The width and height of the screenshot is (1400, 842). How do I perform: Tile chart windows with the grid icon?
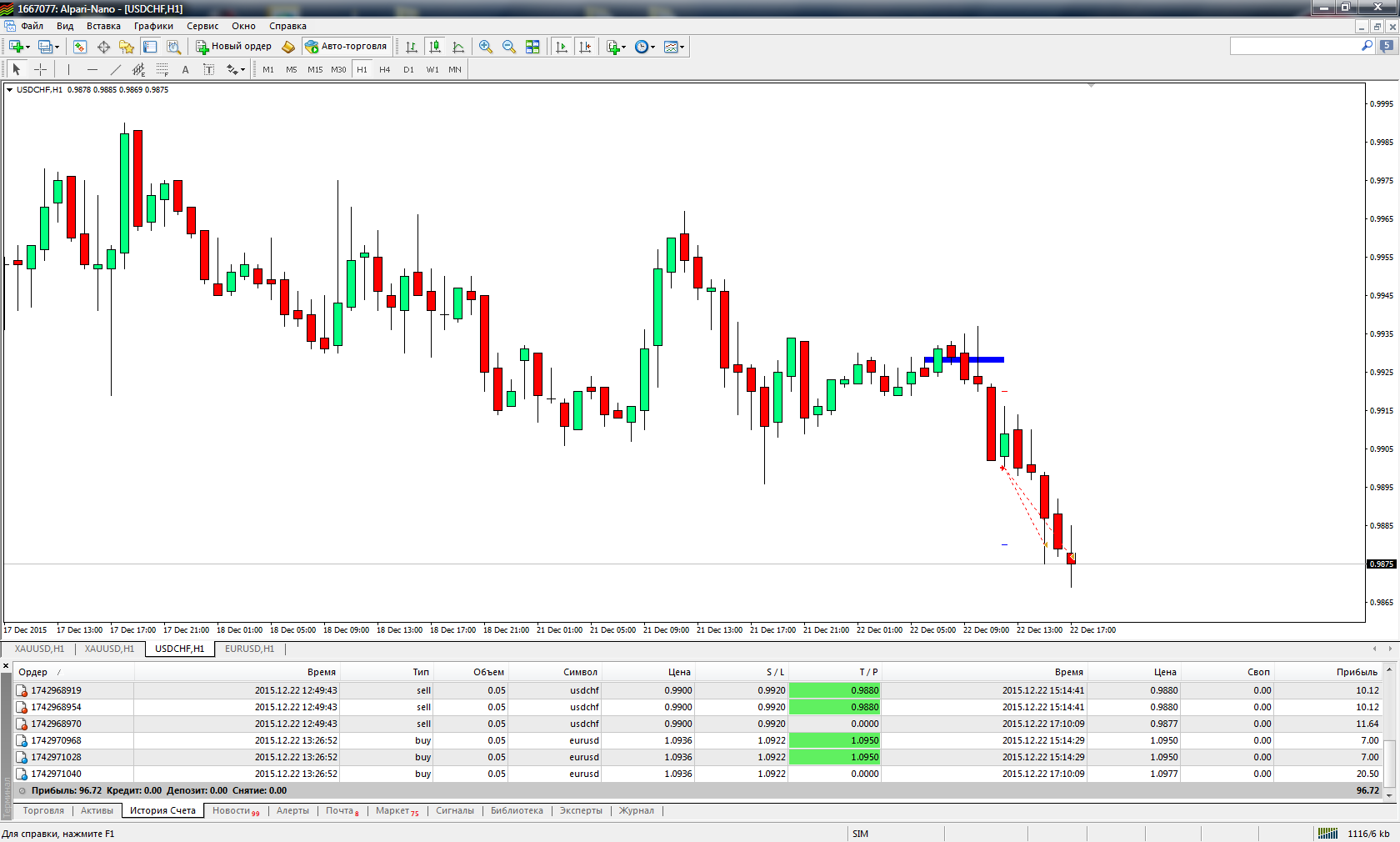[x=532, y=47]
